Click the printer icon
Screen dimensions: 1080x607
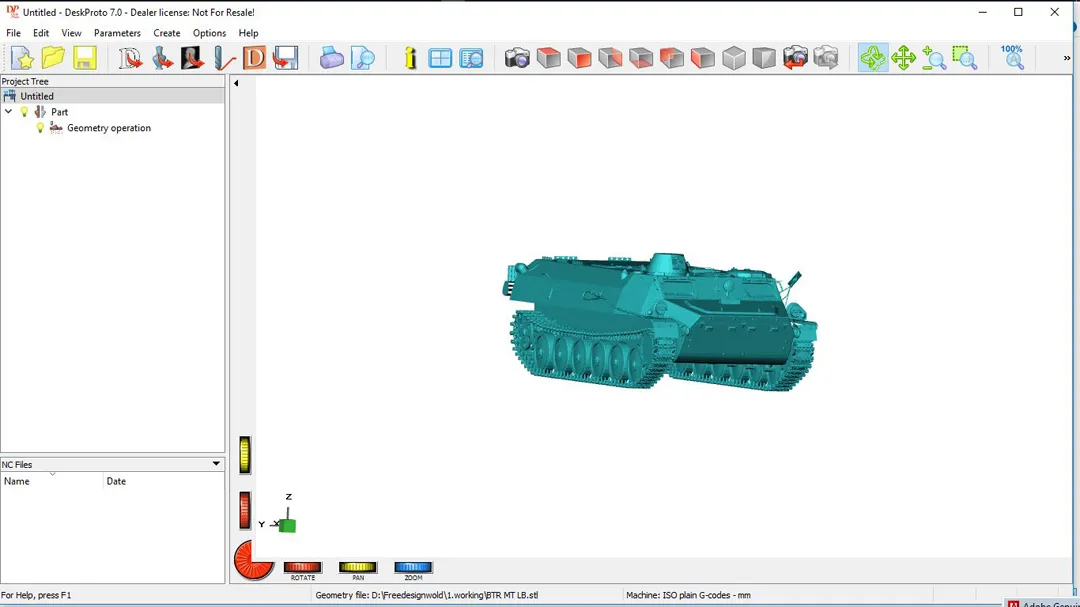click(x=331, y=58)
